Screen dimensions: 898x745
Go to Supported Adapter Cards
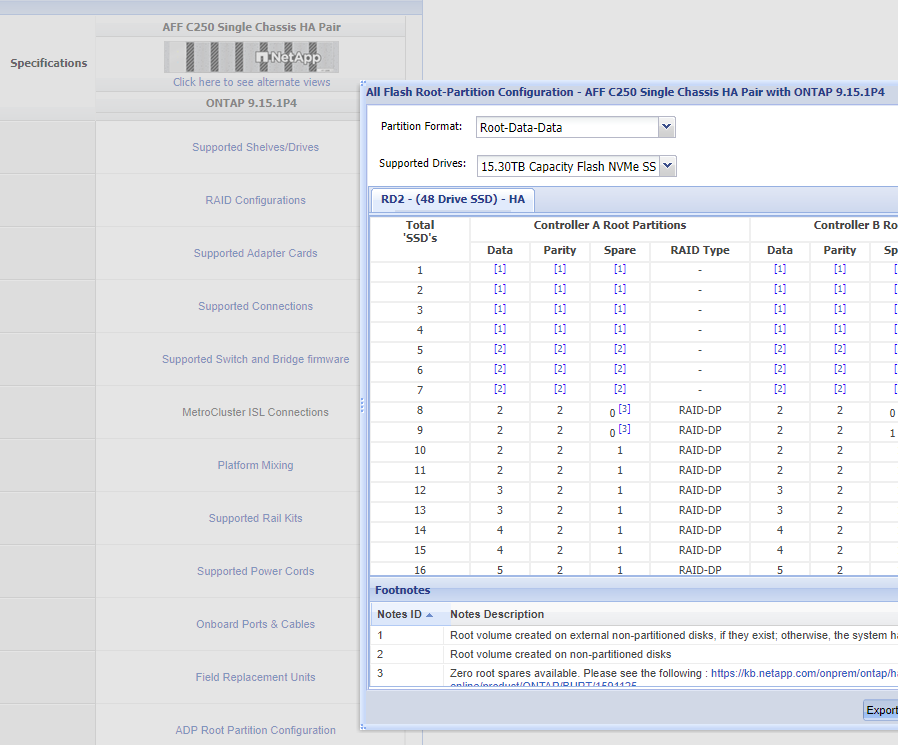pyautogui.click(x=255, y=253)
